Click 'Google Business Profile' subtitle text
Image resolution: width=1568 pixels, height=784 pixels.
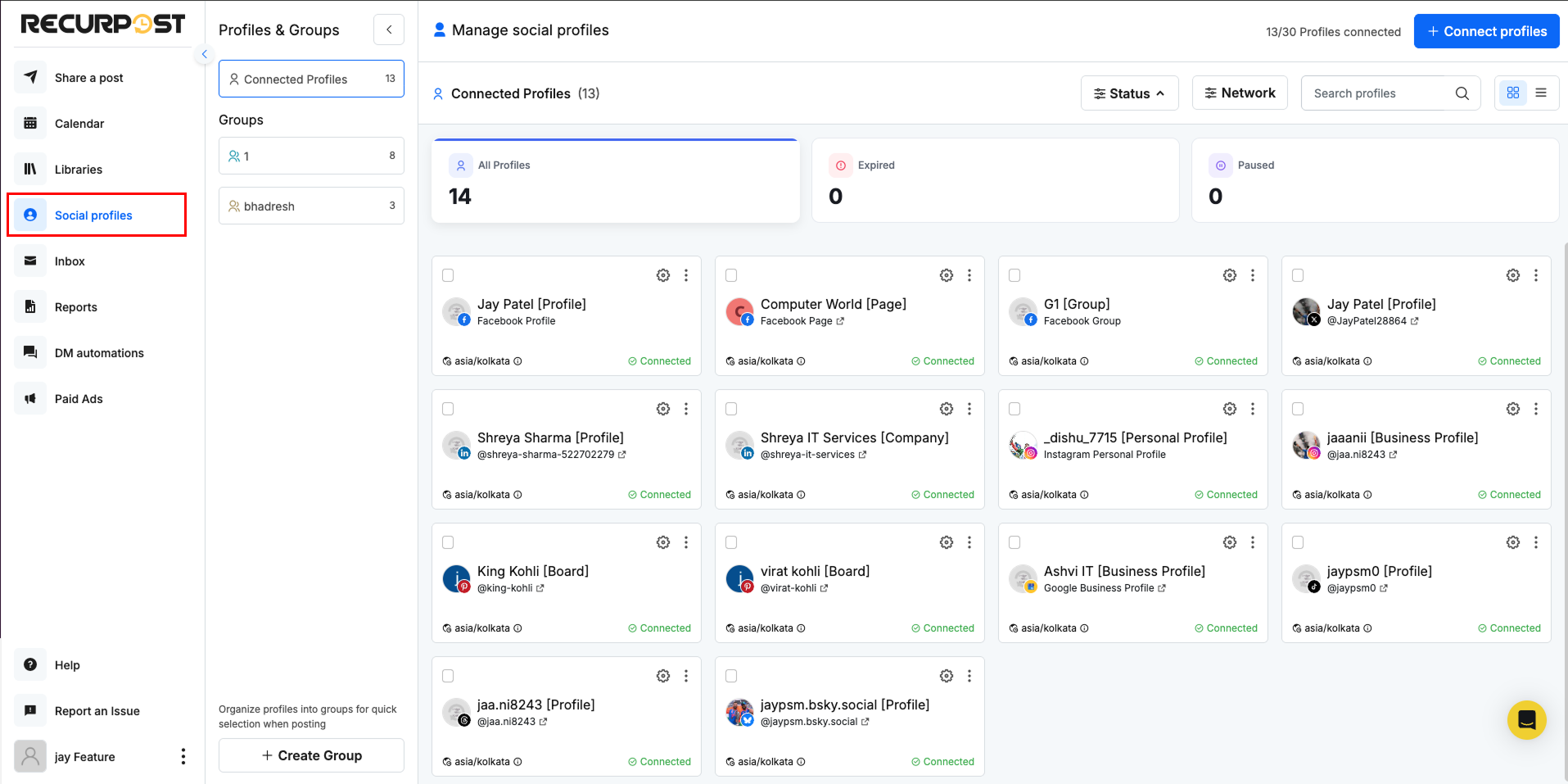tap(1099, 588)
